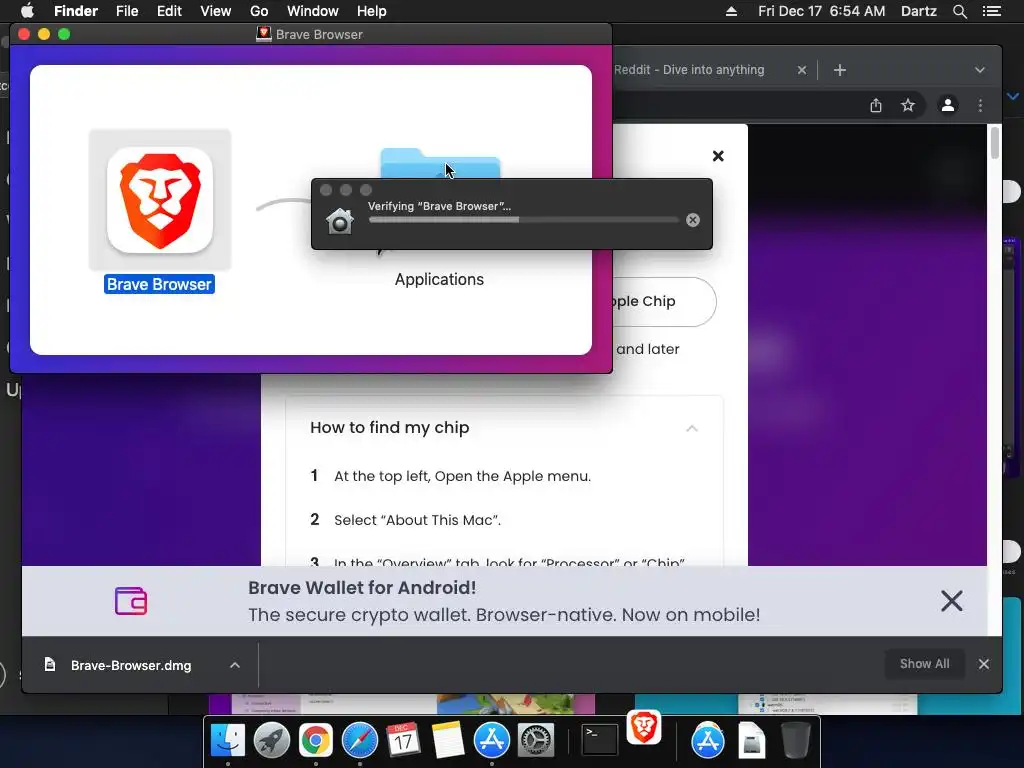Open Spotlight search in menu bar
Image resolution: width=1024 pixels, height=768 pixels.
pyautogui.click(x=959, y=11)
